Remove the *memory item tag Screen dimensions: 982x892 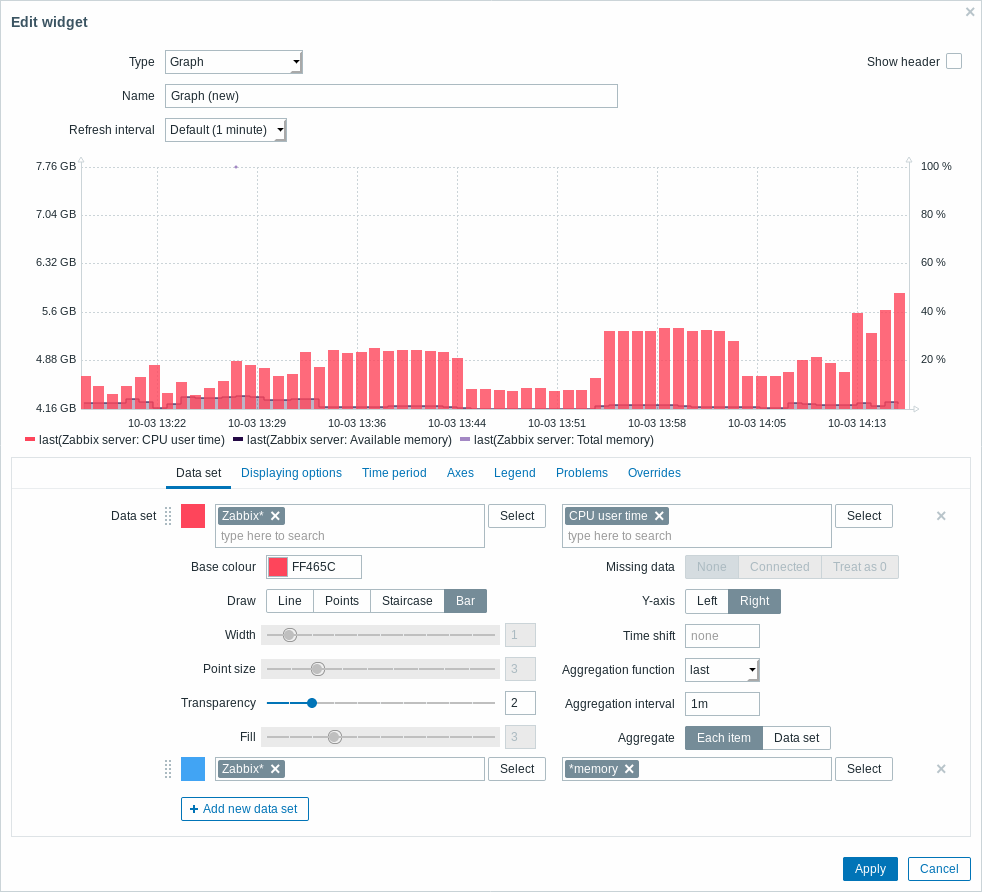629,769
